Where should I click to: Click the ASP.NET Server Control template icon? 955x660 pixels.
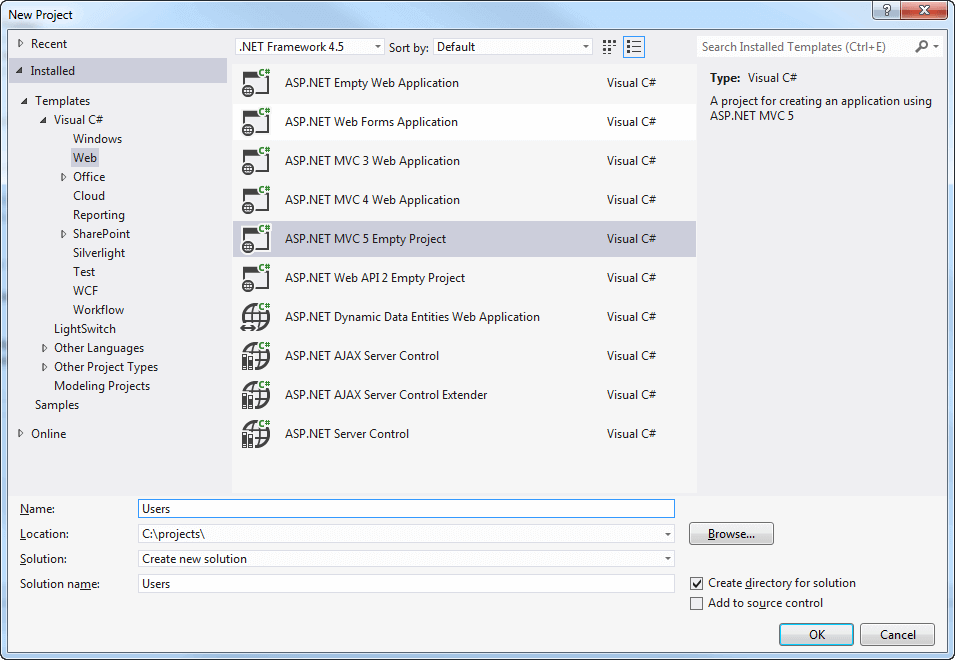(256, 434)
